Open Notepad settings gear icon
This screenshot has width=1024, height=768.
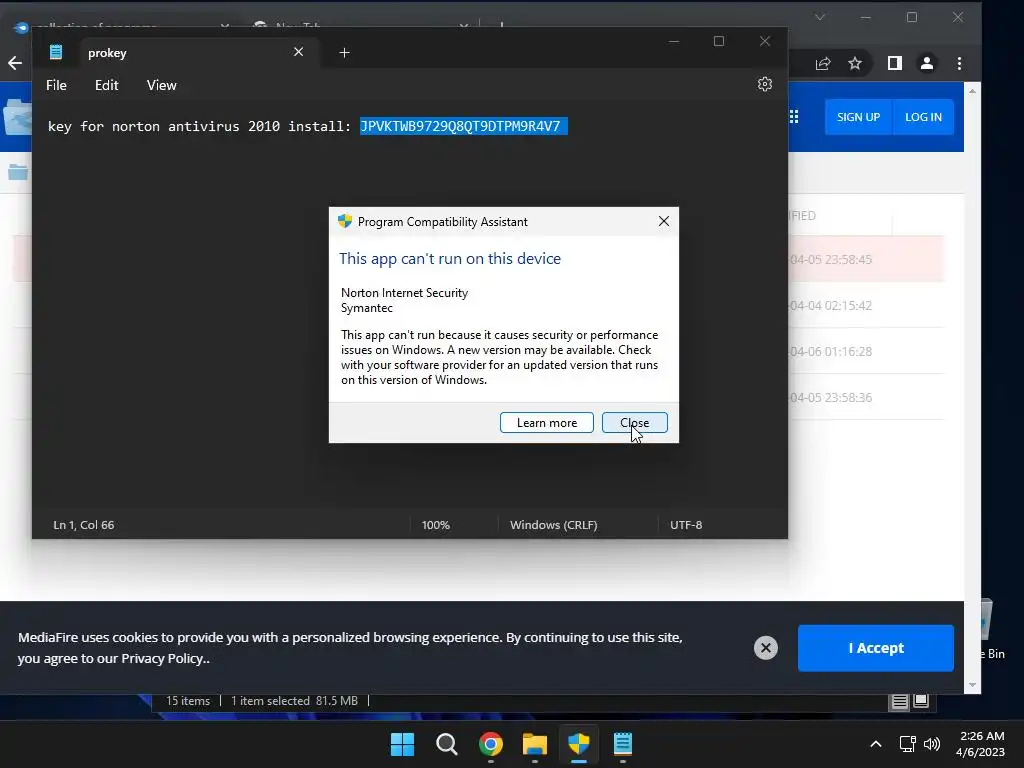coord(765,84)
